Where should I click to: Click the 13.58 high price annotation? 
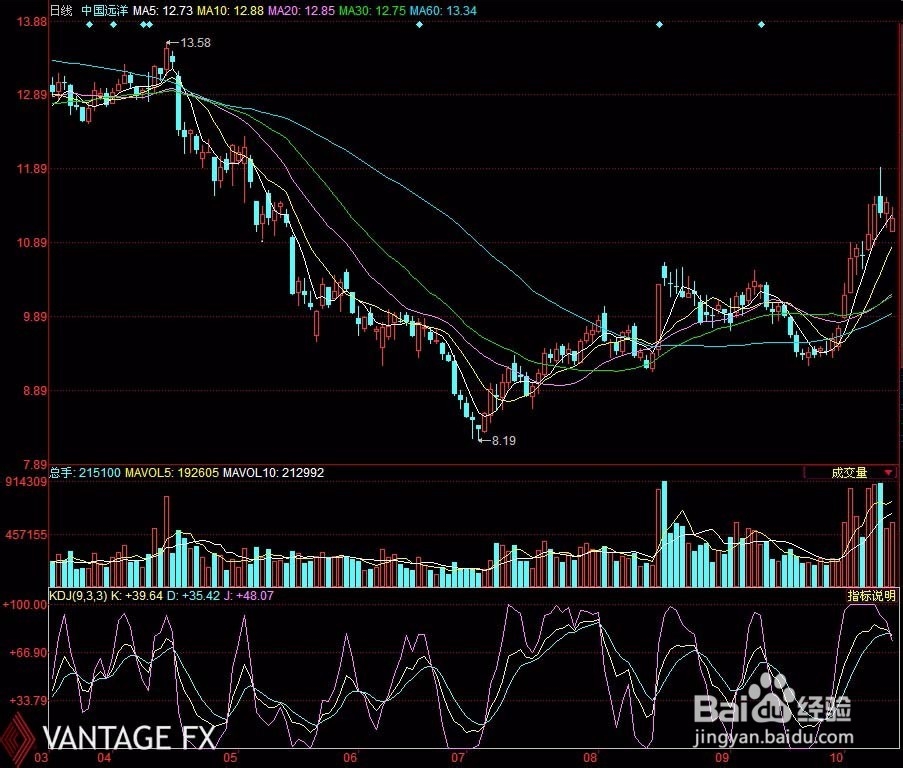(195, 43)
